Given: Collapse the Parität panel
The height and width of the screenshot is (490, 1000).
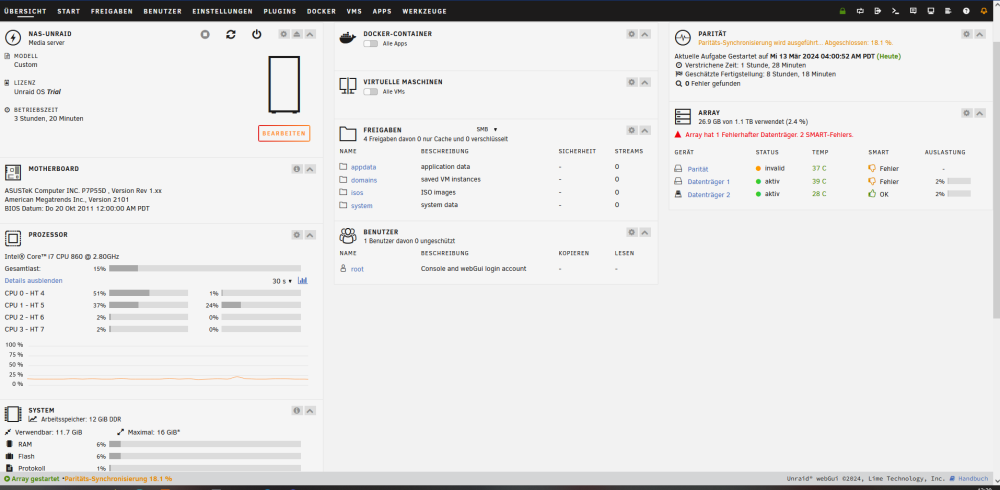Looking at the screenshot, I should click(980, 34).
